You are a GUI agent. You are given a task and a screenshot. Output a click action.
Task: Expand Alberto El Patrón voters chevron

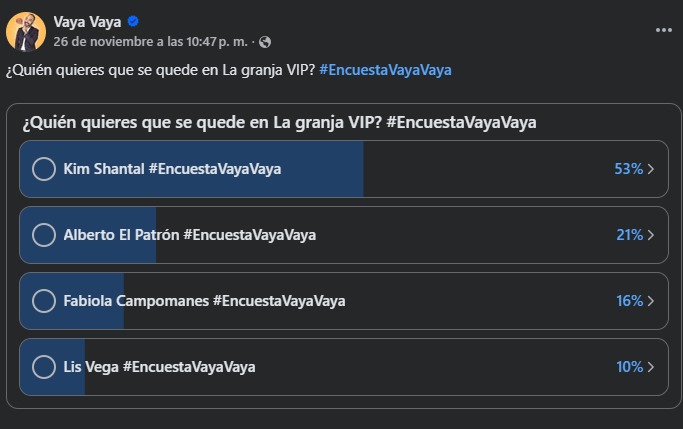[x=651, y=235]
